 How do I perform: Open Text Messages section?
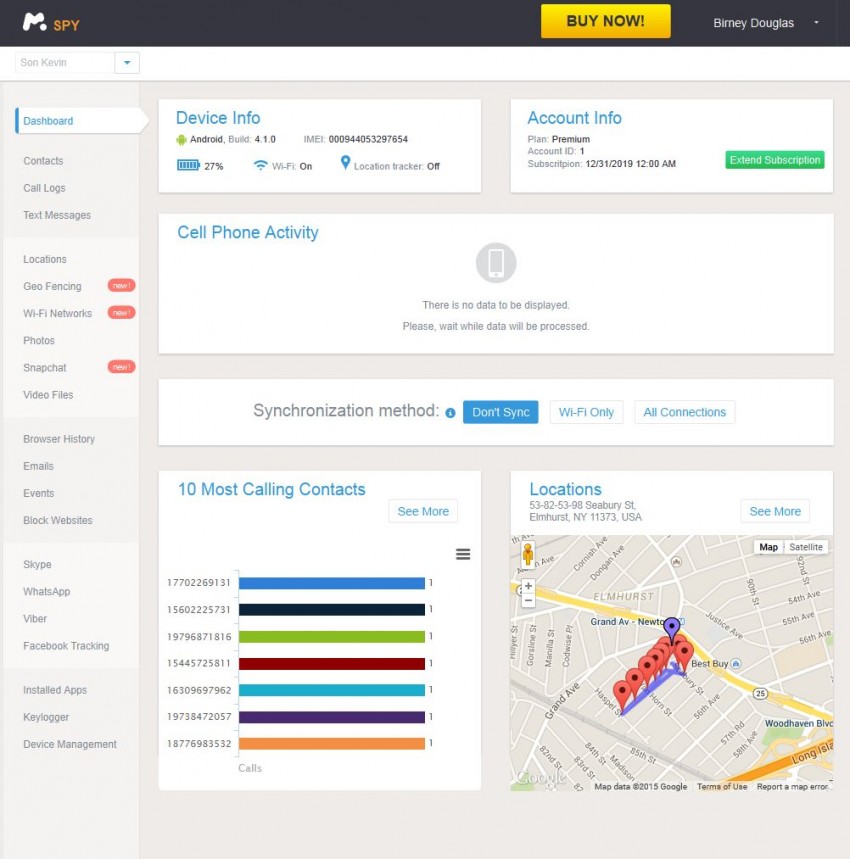click(x=57, y=215)
